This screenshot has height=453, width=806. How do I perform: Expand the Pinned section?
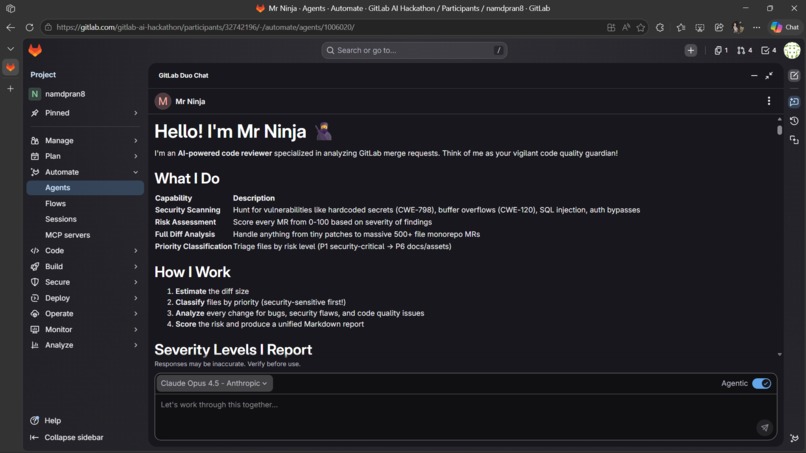pyautogui.click(x=85, y=113)
